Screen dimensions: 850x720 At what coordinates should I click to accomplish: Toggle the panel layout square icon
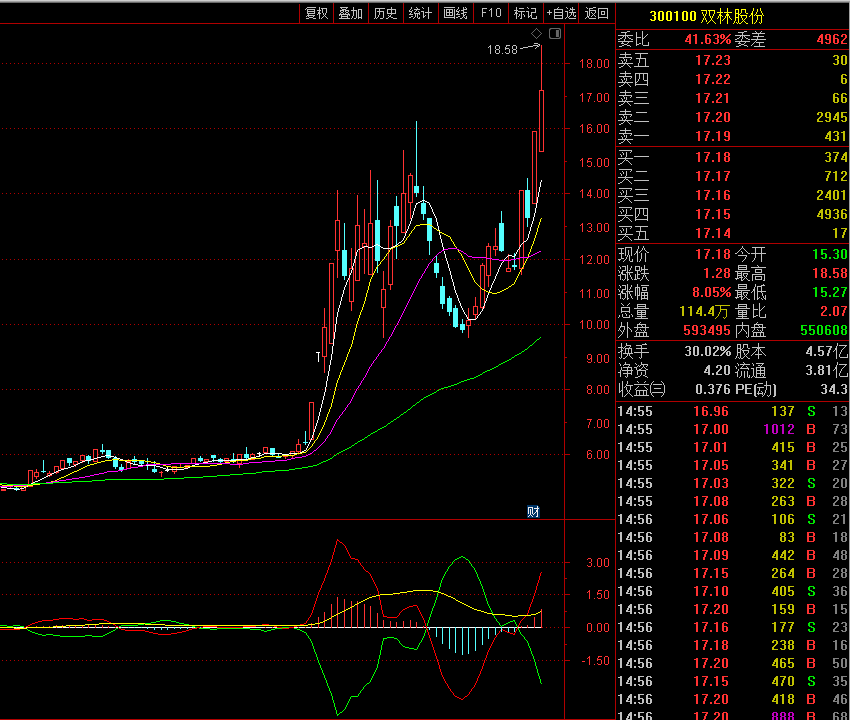point(555,34)
